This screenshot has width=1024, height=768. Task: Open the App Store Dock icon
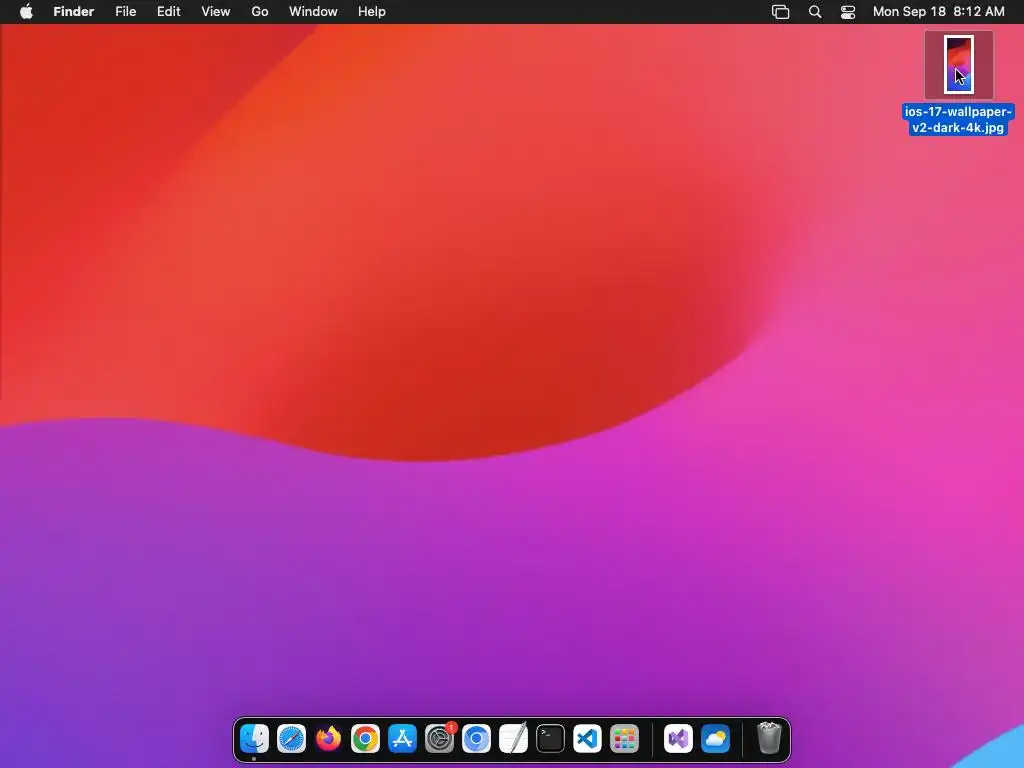tap(402, 739)
